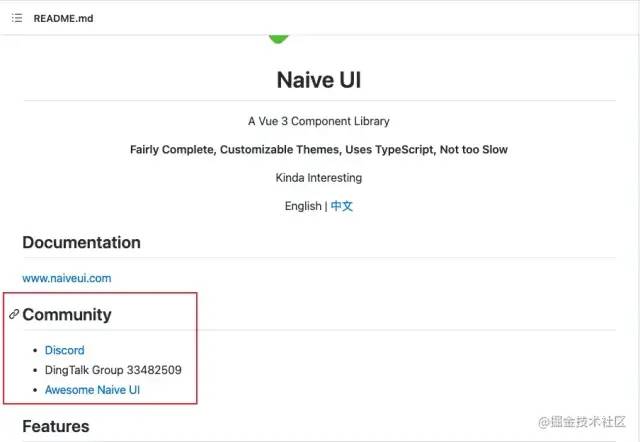Click the Features section heading
This screenshot has height=442, width=640.
click(56, 426)
